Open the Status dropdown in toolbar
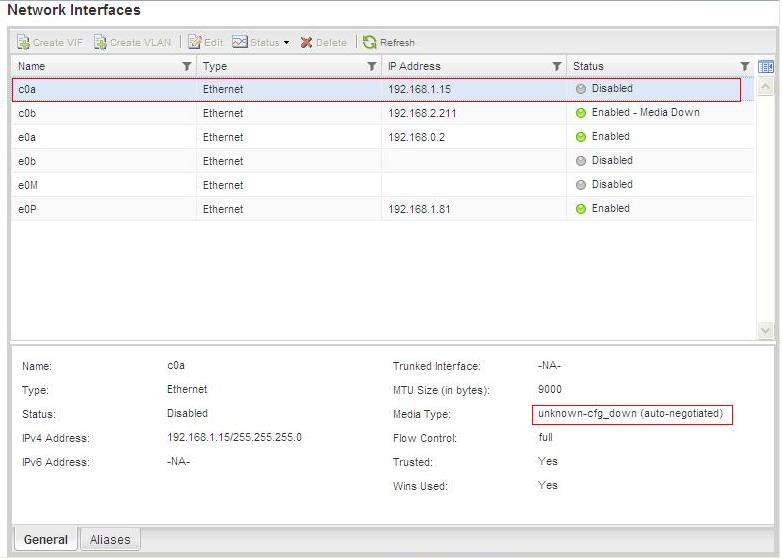The width and height of the screenshot is (782, 558). 261,42
